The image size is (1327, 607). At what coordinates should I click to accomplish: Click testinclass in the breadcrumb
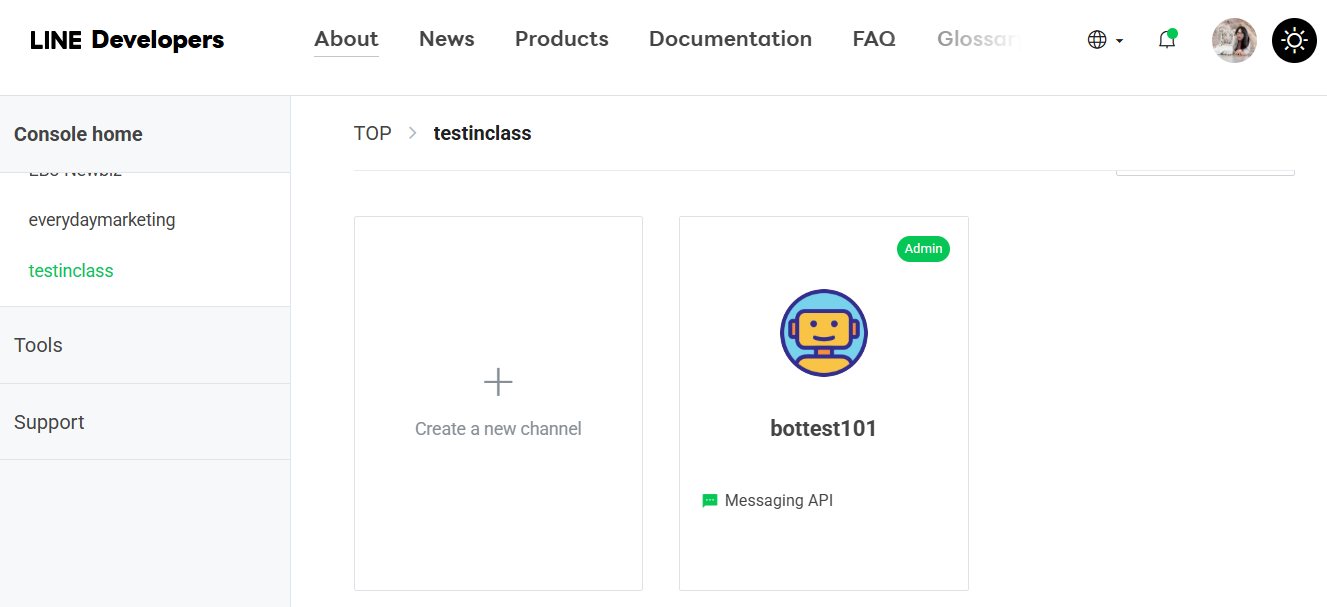pyautogui.click(x=482, y=133)
